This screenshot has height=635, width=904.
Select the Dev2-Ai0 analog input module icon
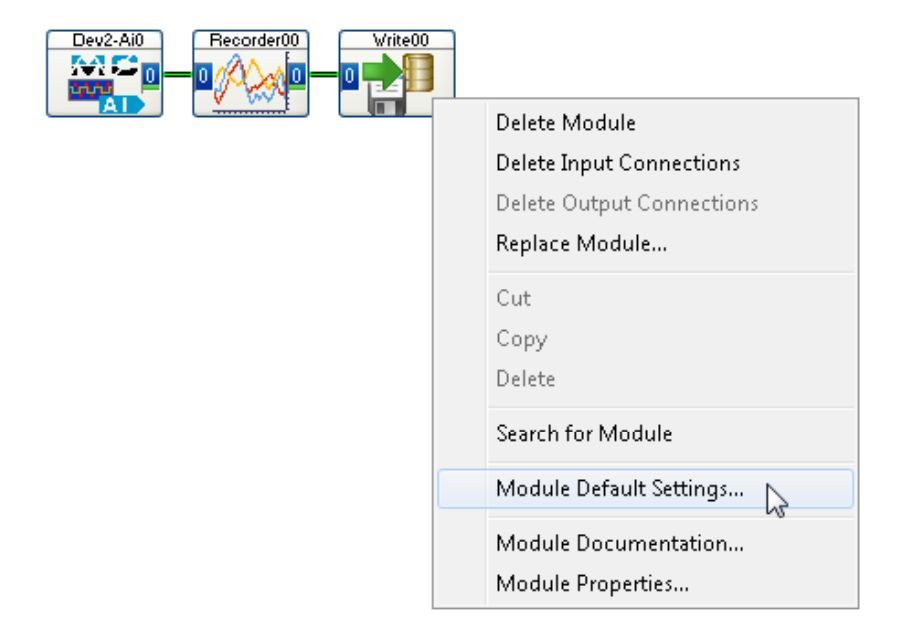[x=95, y=83]
